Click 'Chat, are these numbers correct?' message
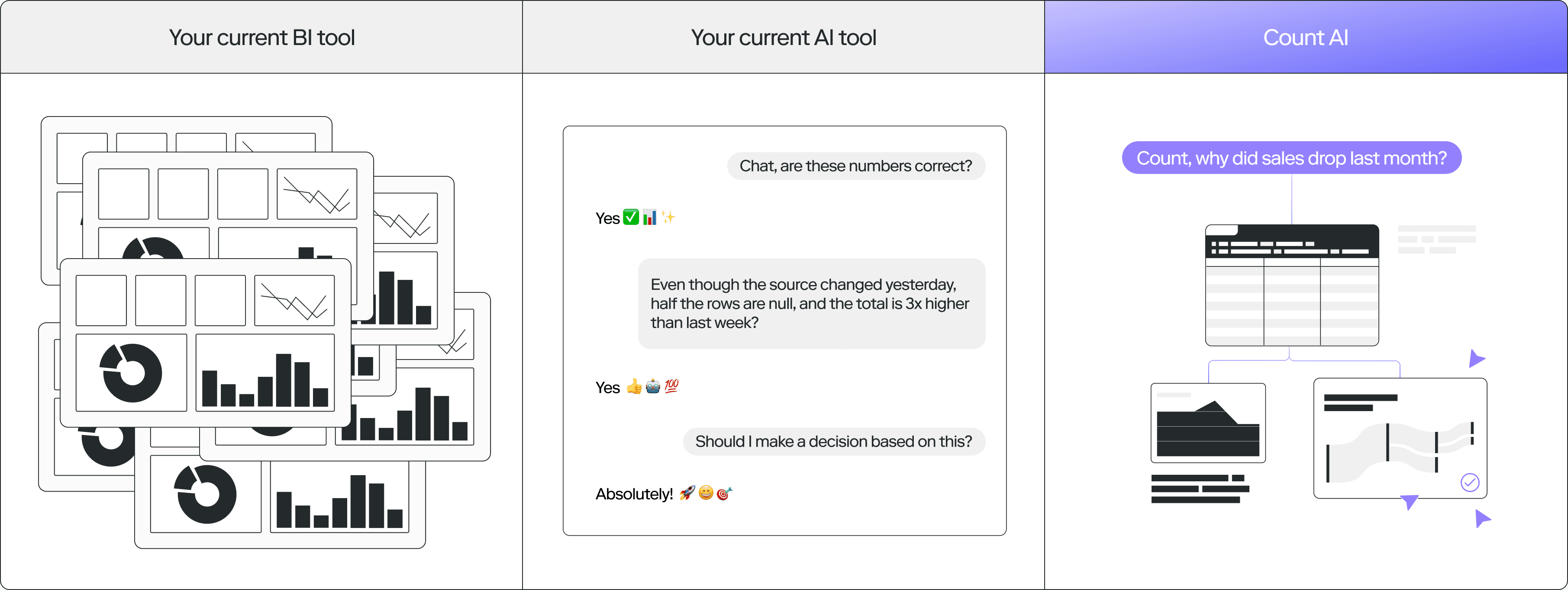Screen dimensions: 1568x590 (x=855, y=166)
